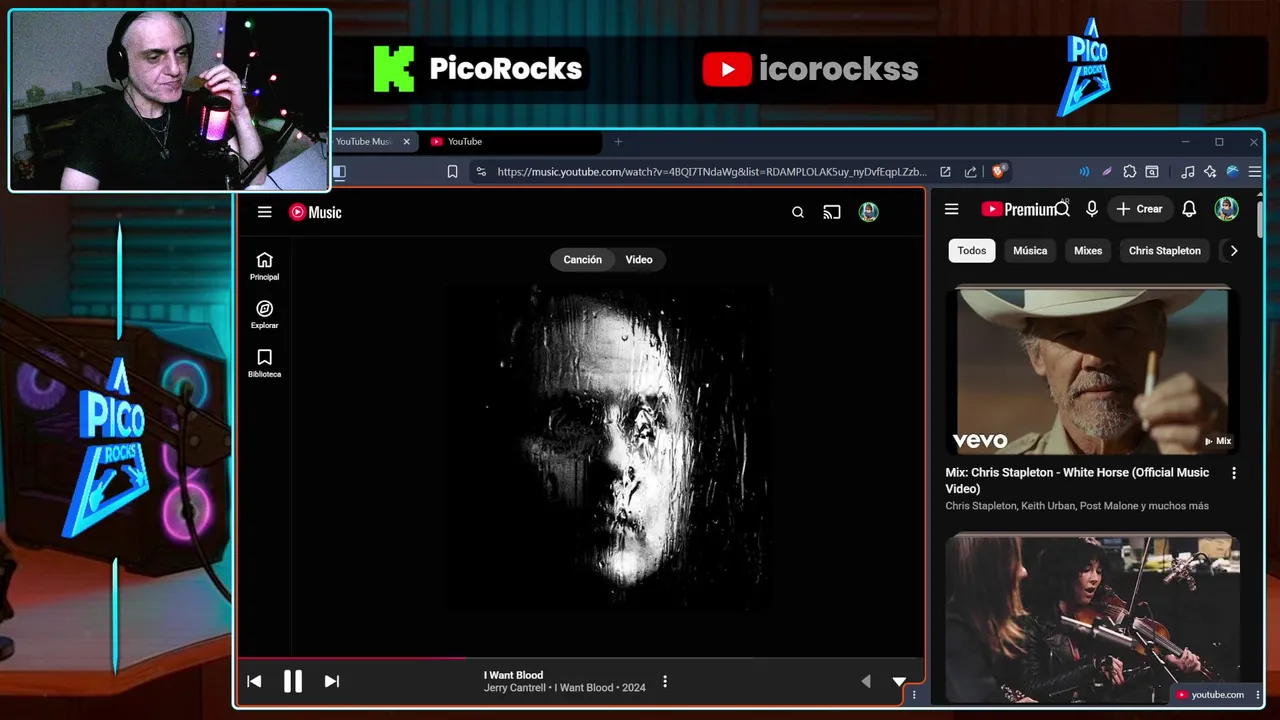Image resolution: width=1280 pixels, height=720 pixels.
Task: Open the Brave Shields lion icon
Action: click(998, 172)
